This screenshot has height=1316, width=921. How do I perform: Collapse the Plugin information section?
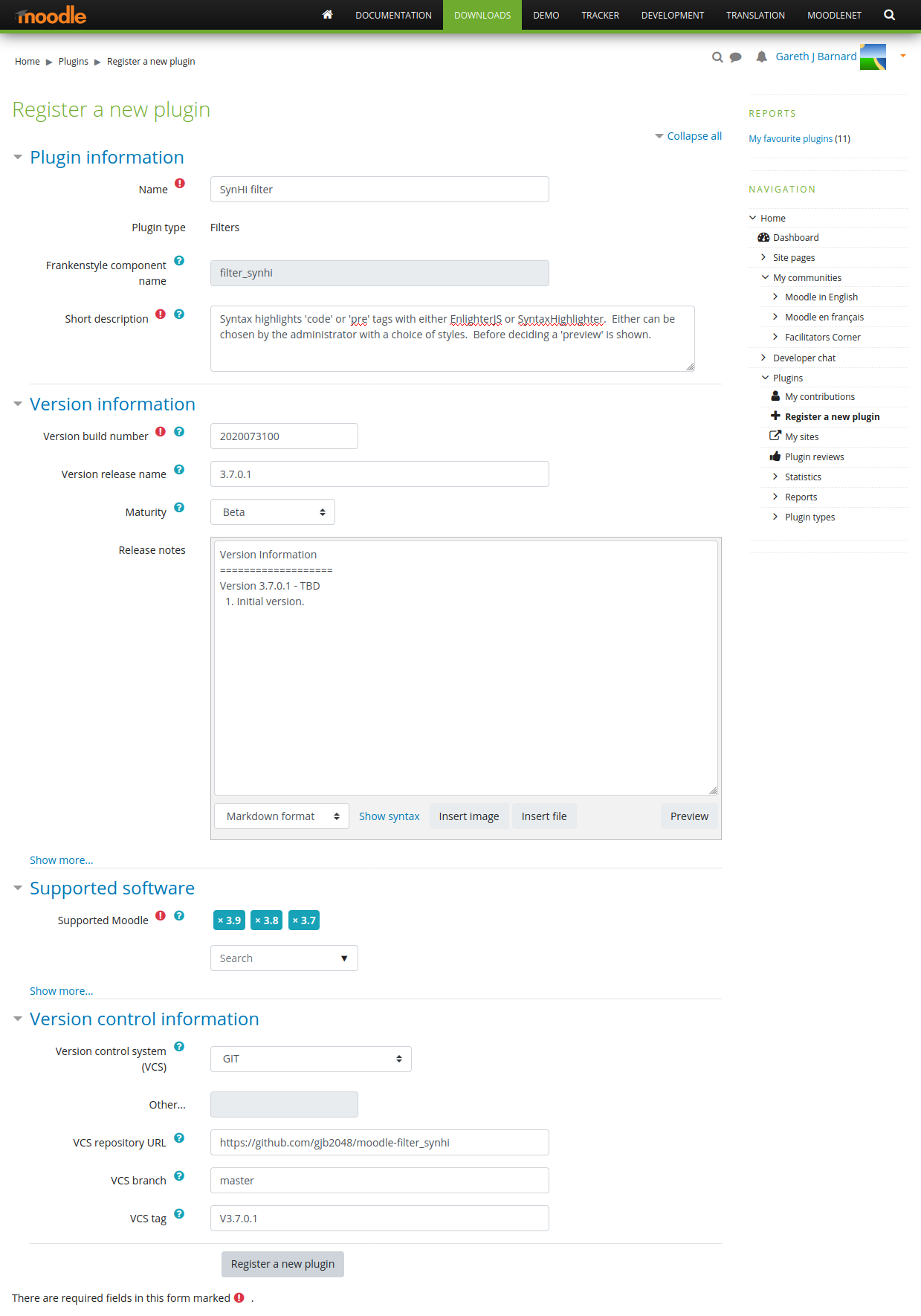[18, 158]
